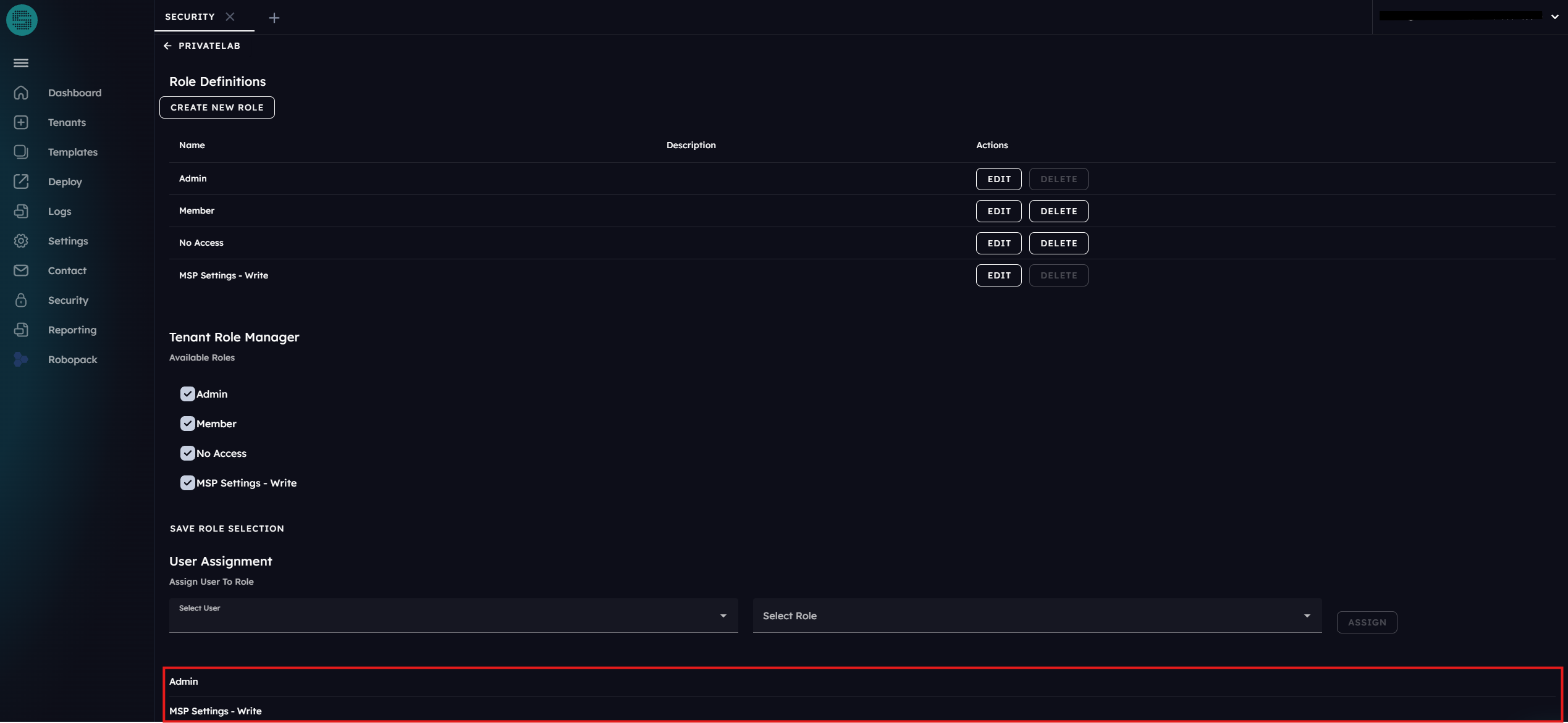Expand the Select Role dropdown
This screenshot has width=1568, height=723.
pyautogui.click(x=1037, y=616)
